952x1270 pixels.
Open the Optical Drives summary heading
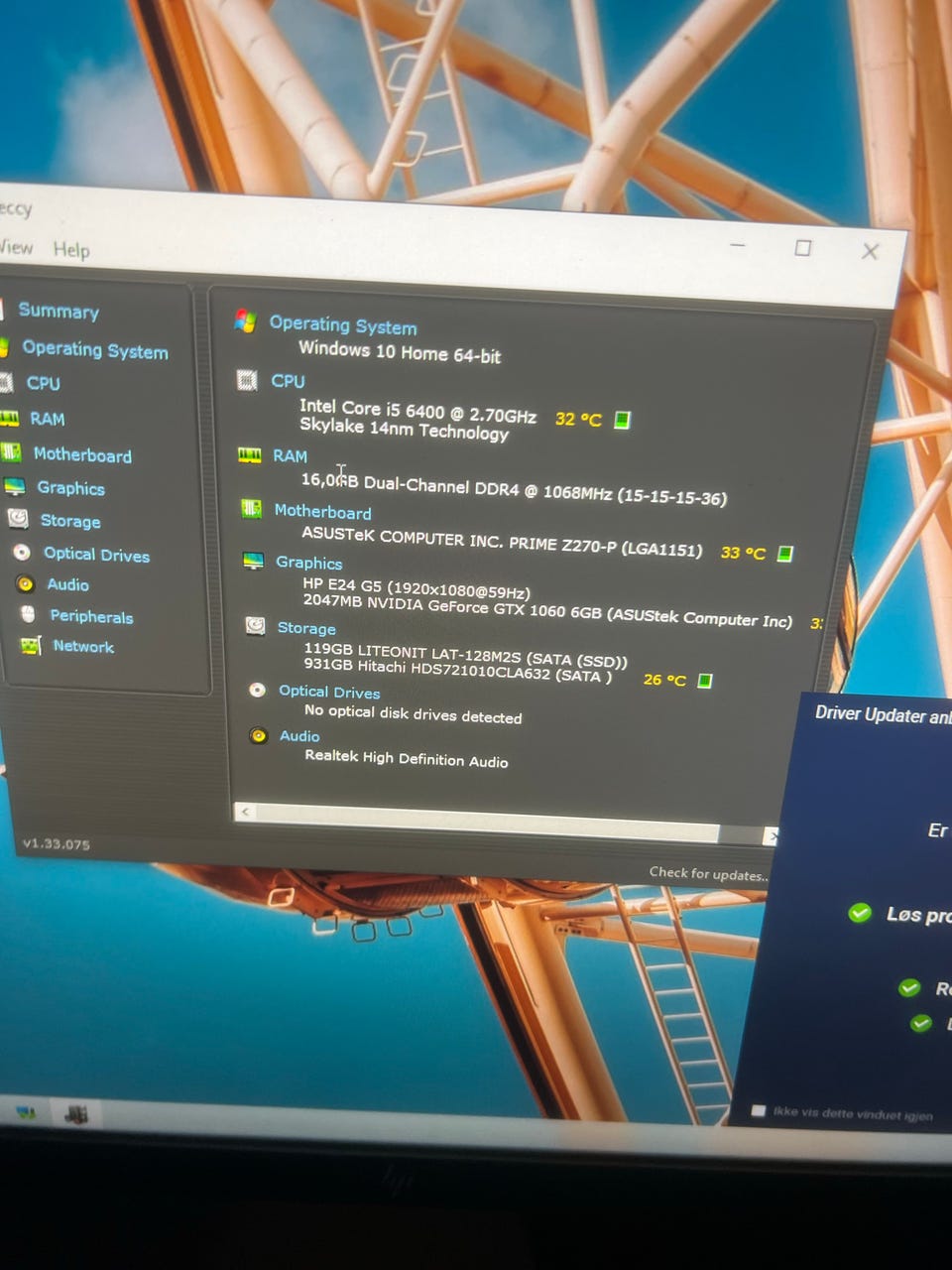(x=329, y=692)
